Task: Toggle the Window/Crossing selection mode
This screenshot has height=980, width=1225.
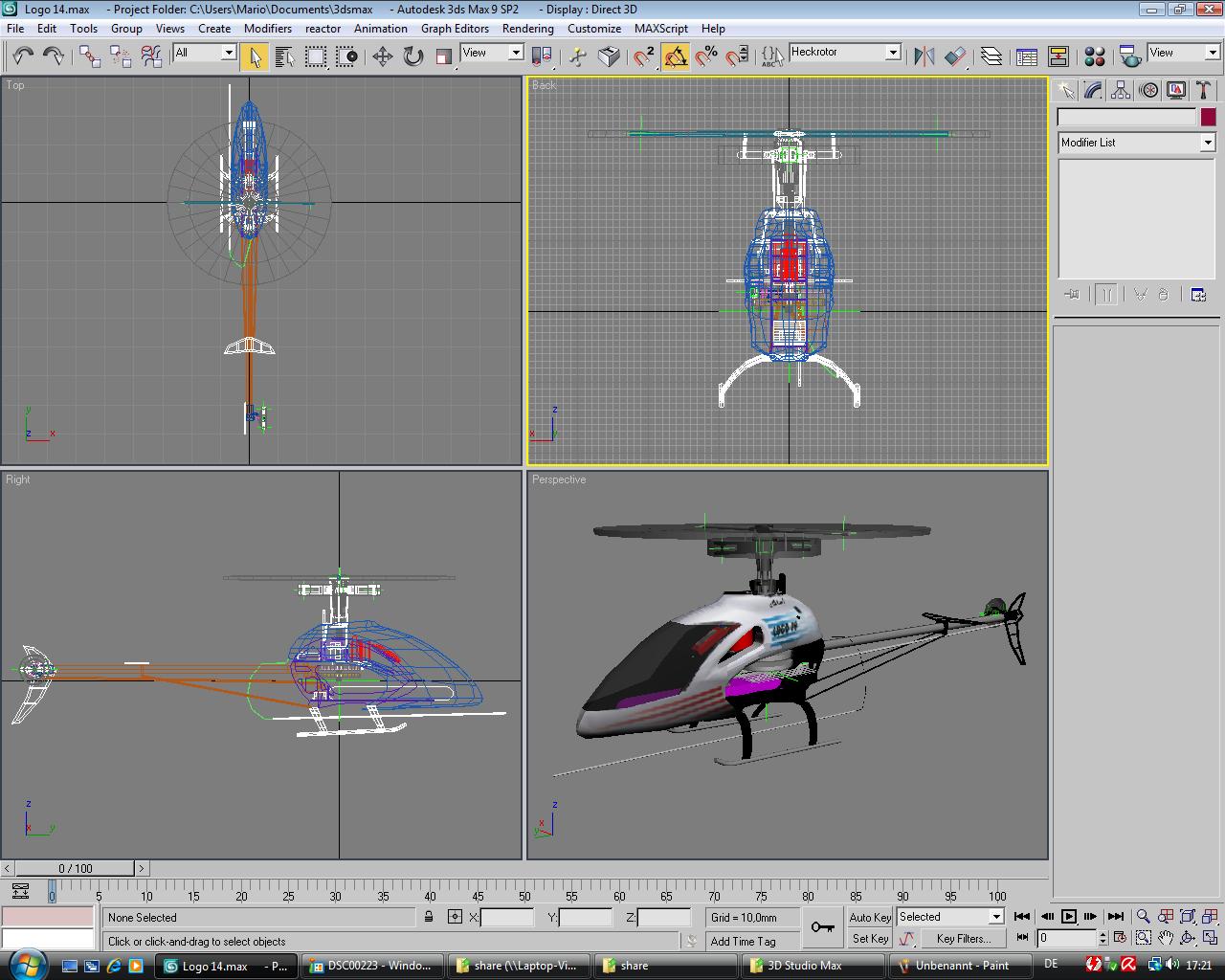Action: tap(345, 56)
